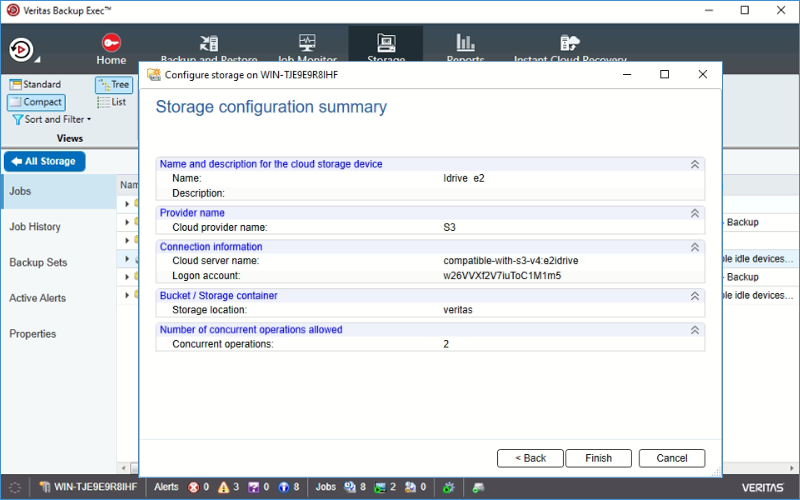This screenshot has width=800, height=500.
Task: Click 'compatible-with-s3-v4:e2idrive' server name
Action: pyautogui.click(x=511, y=261)
